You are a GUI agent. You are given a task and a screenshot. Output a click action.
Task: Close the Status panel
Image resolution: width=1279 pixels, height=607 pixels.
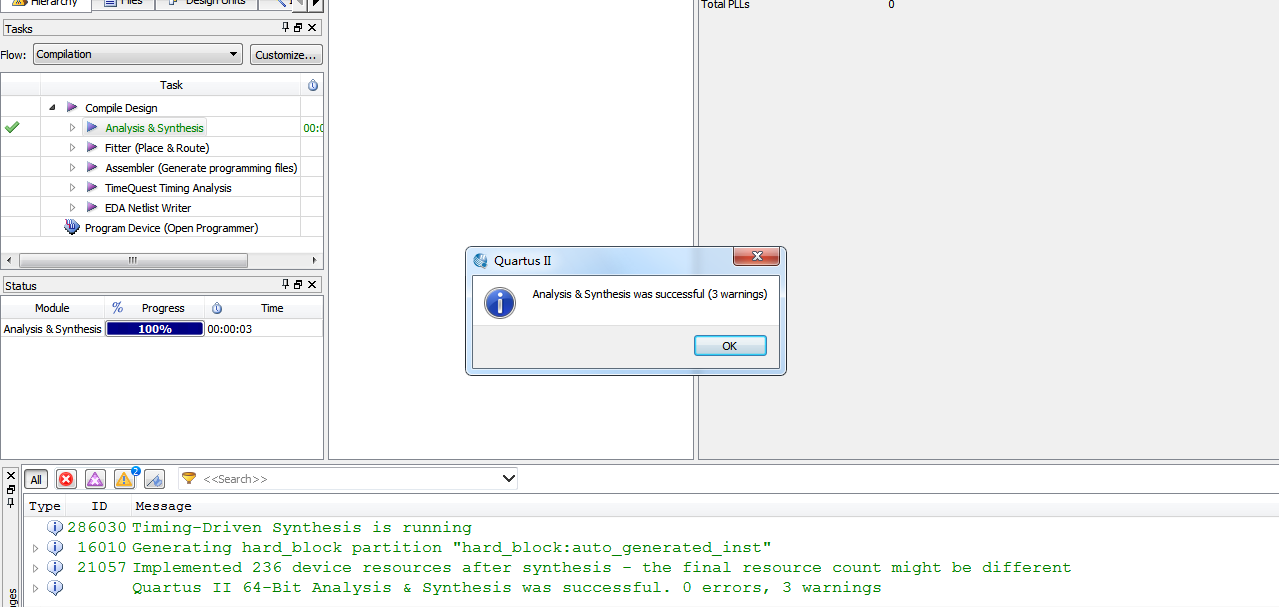click(x=312, y=285)
